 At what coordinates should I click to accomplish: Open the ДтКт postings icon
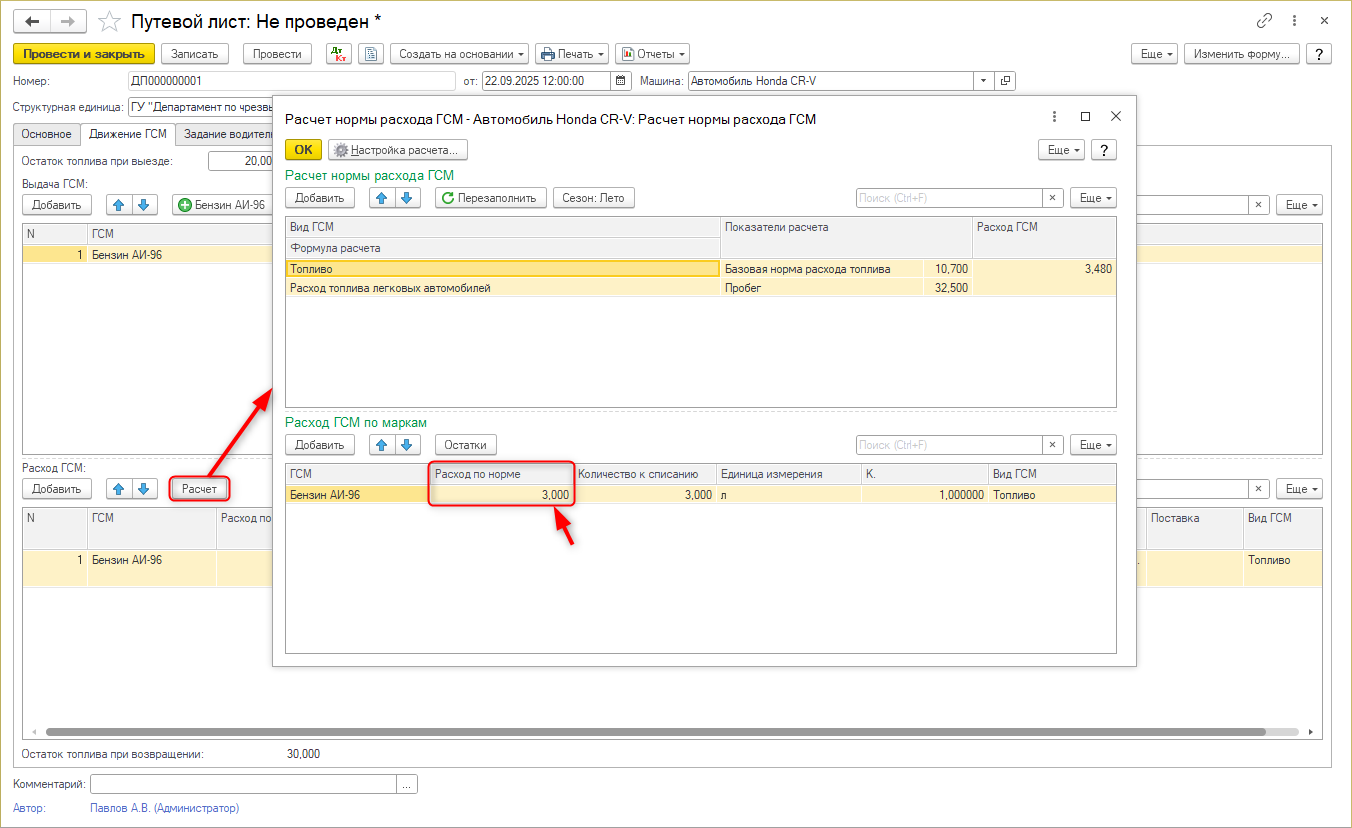[339, 54]
